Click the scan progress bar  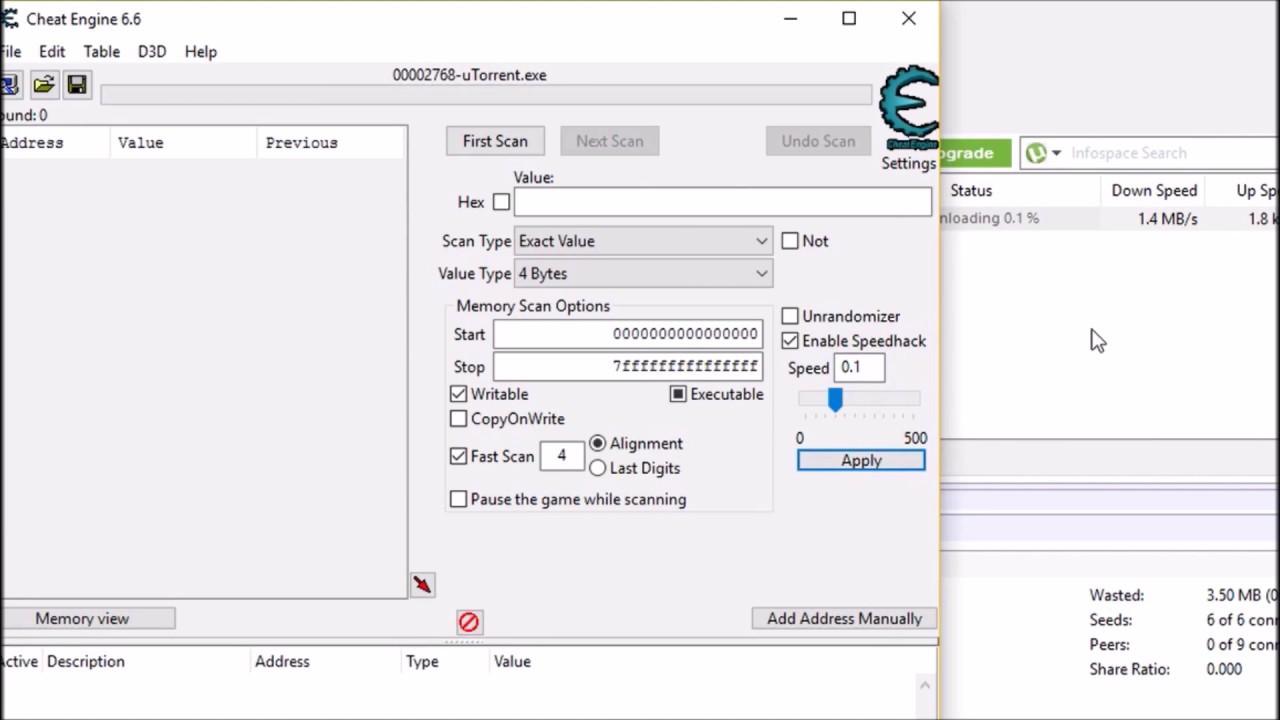pos(486,95)
